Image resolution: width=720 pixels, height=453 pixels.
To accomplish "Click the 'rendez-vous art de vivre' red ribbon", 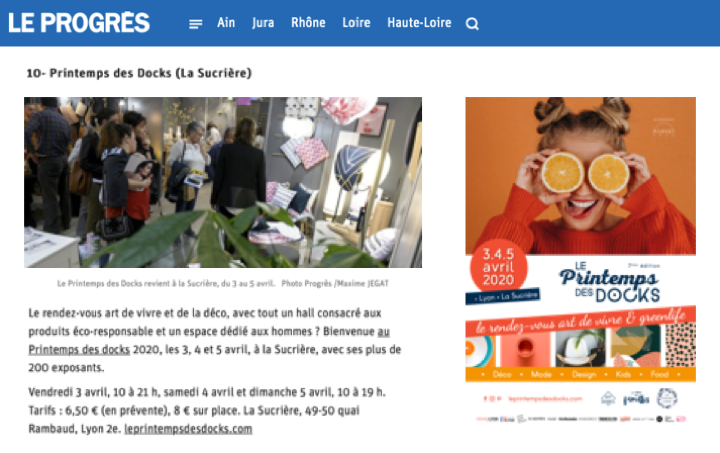I will (x=580, y=320).
